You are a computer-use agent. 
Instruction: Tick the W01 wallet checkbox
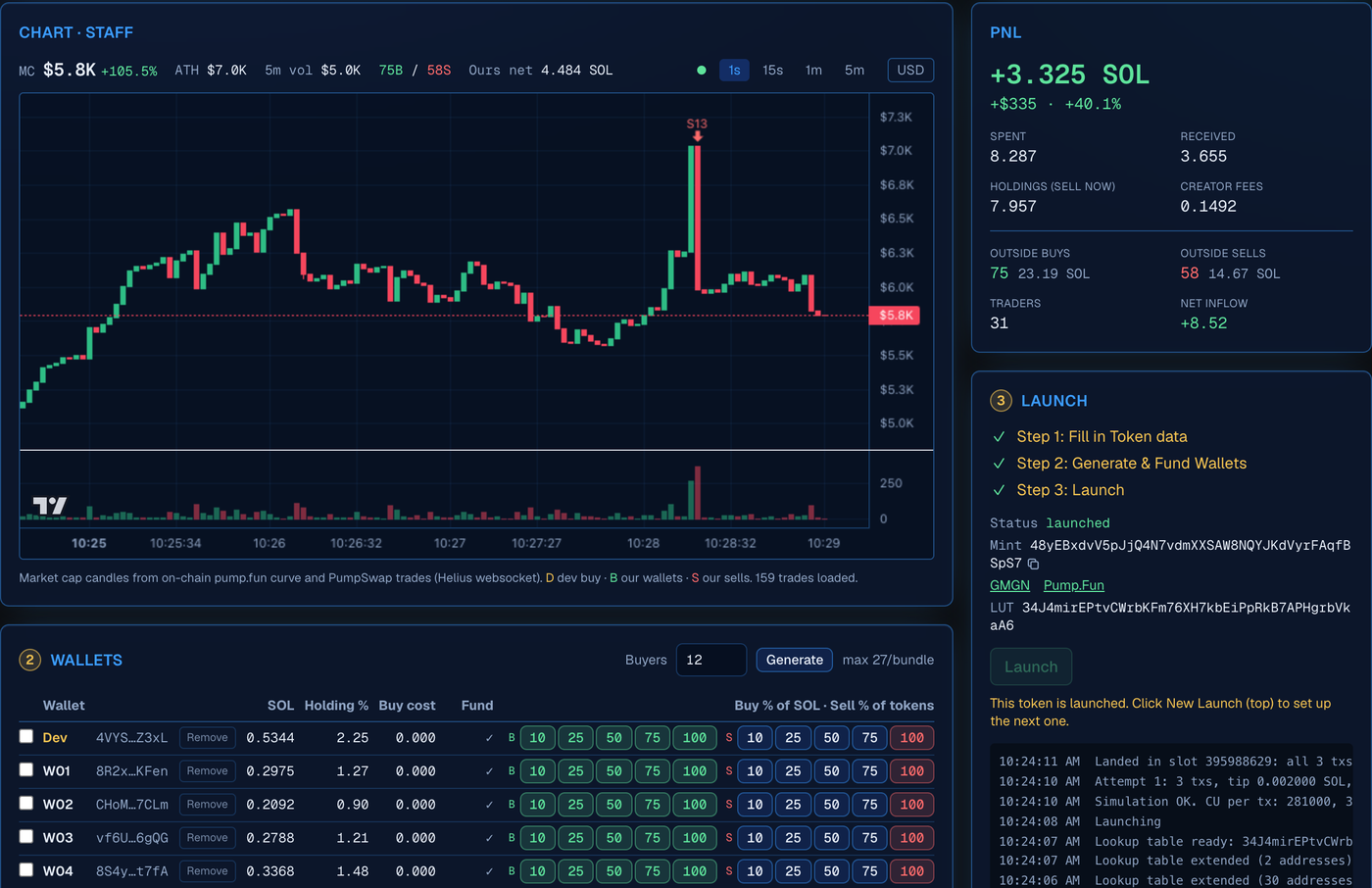coord(26,770)
